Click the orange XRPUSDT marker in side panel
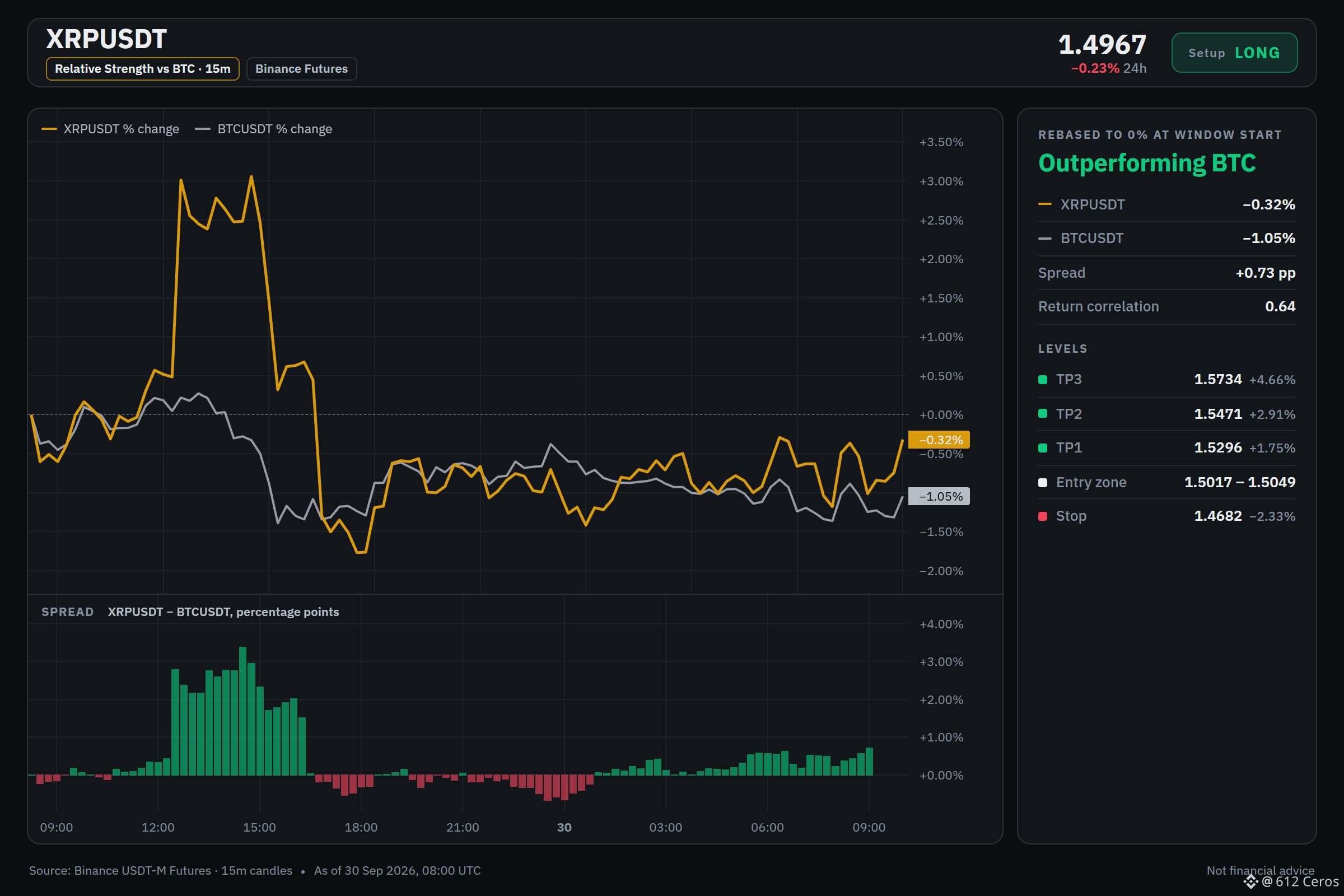Image resolution: width=1344 pixels, height=896 pixels. point(1044,204)
